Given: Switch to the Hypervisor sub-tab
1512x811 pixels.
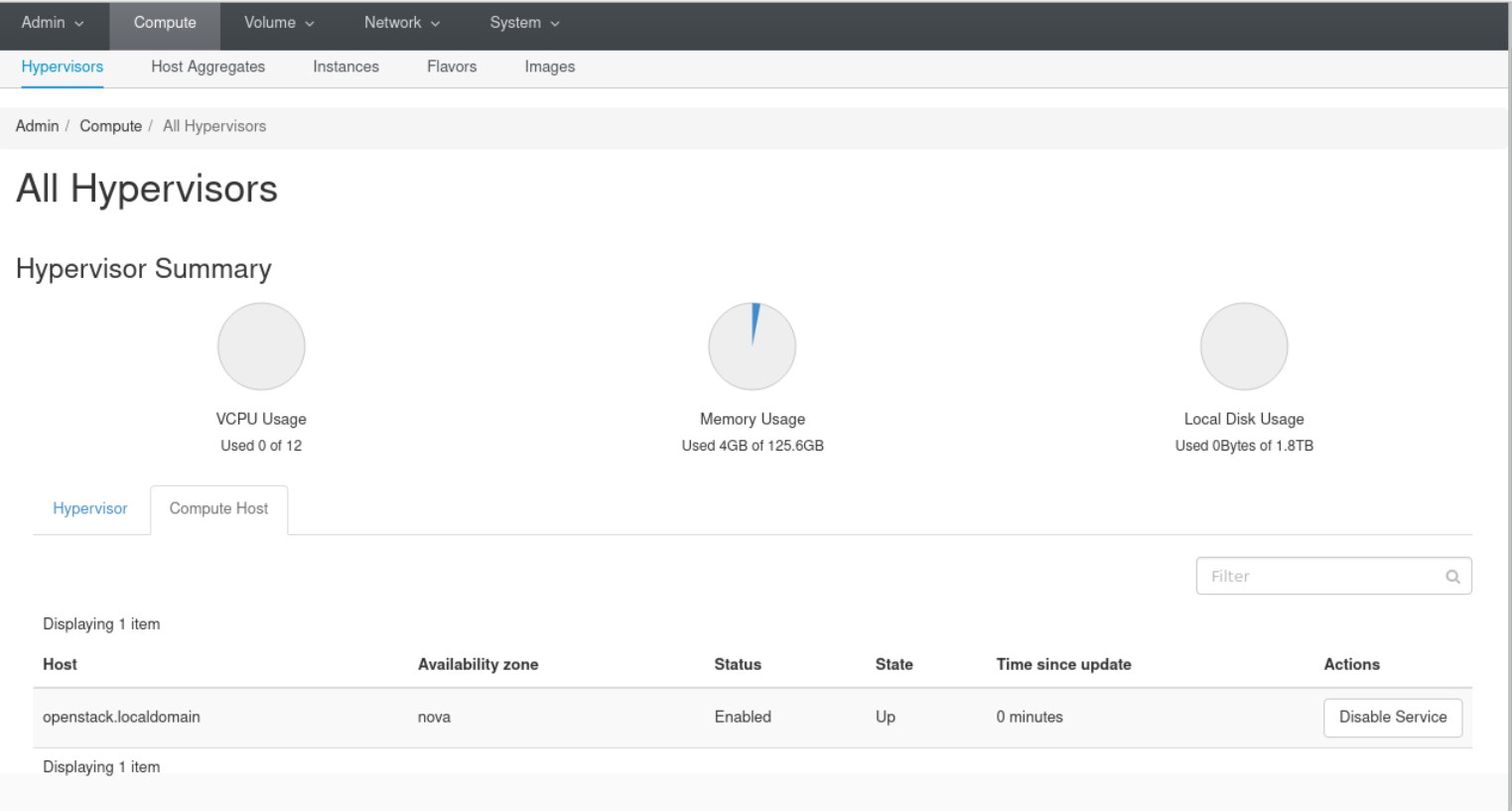Looking at the screenshot, I should point(89,508).
